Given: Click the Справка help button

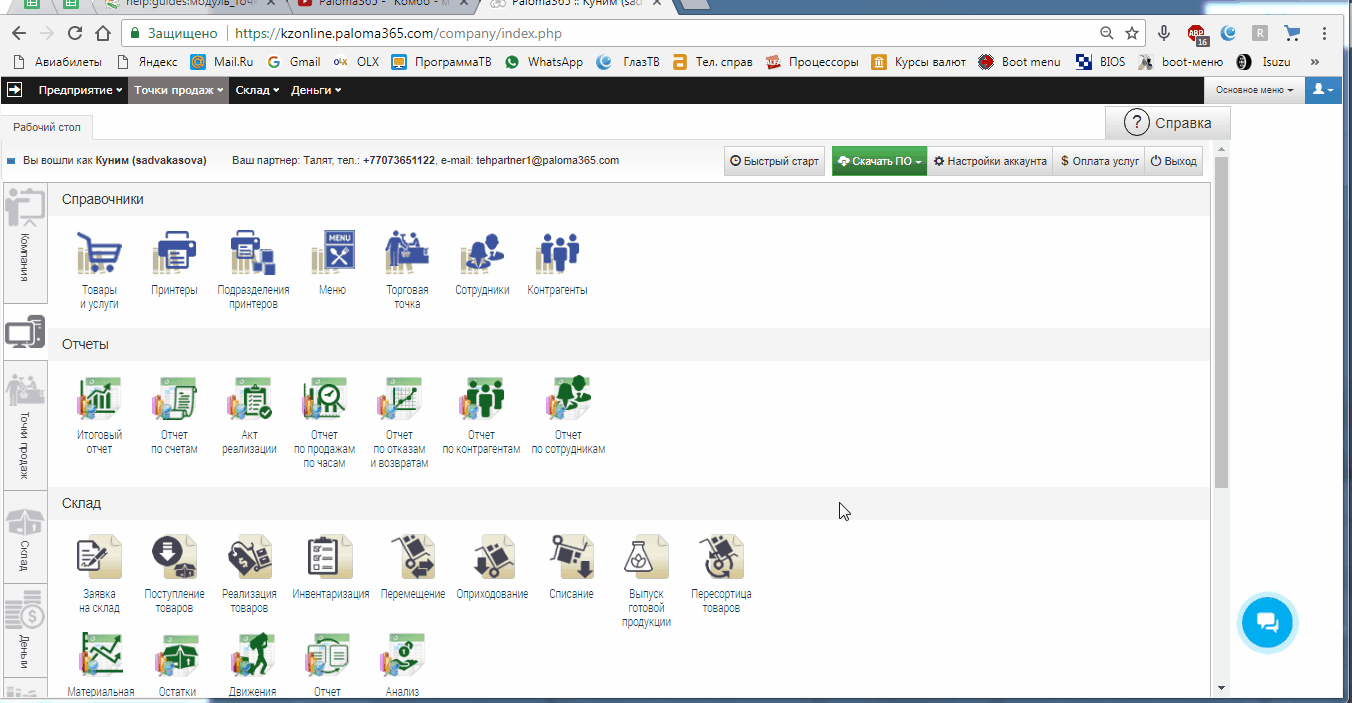Looking at the screenshot, I should (1168, 123).
